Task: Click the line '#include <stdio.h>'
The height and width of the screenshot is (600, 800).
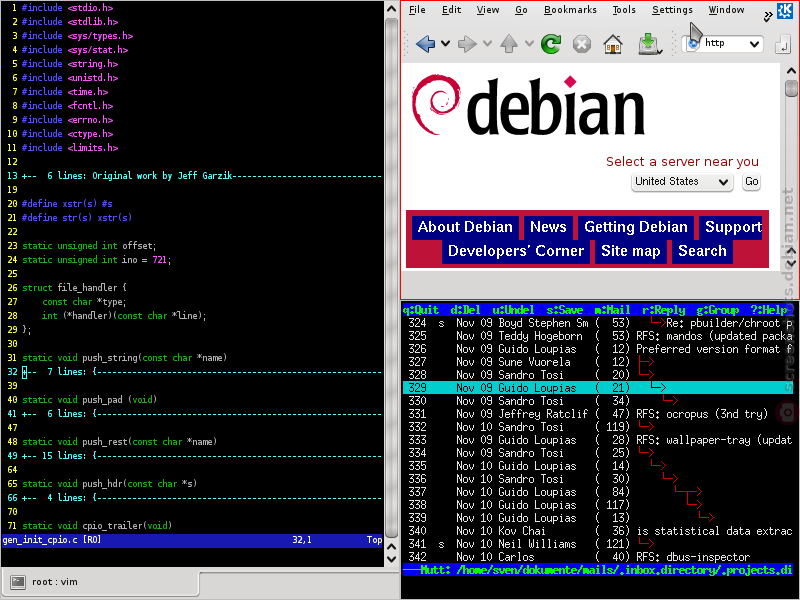Action: [67, 8]
